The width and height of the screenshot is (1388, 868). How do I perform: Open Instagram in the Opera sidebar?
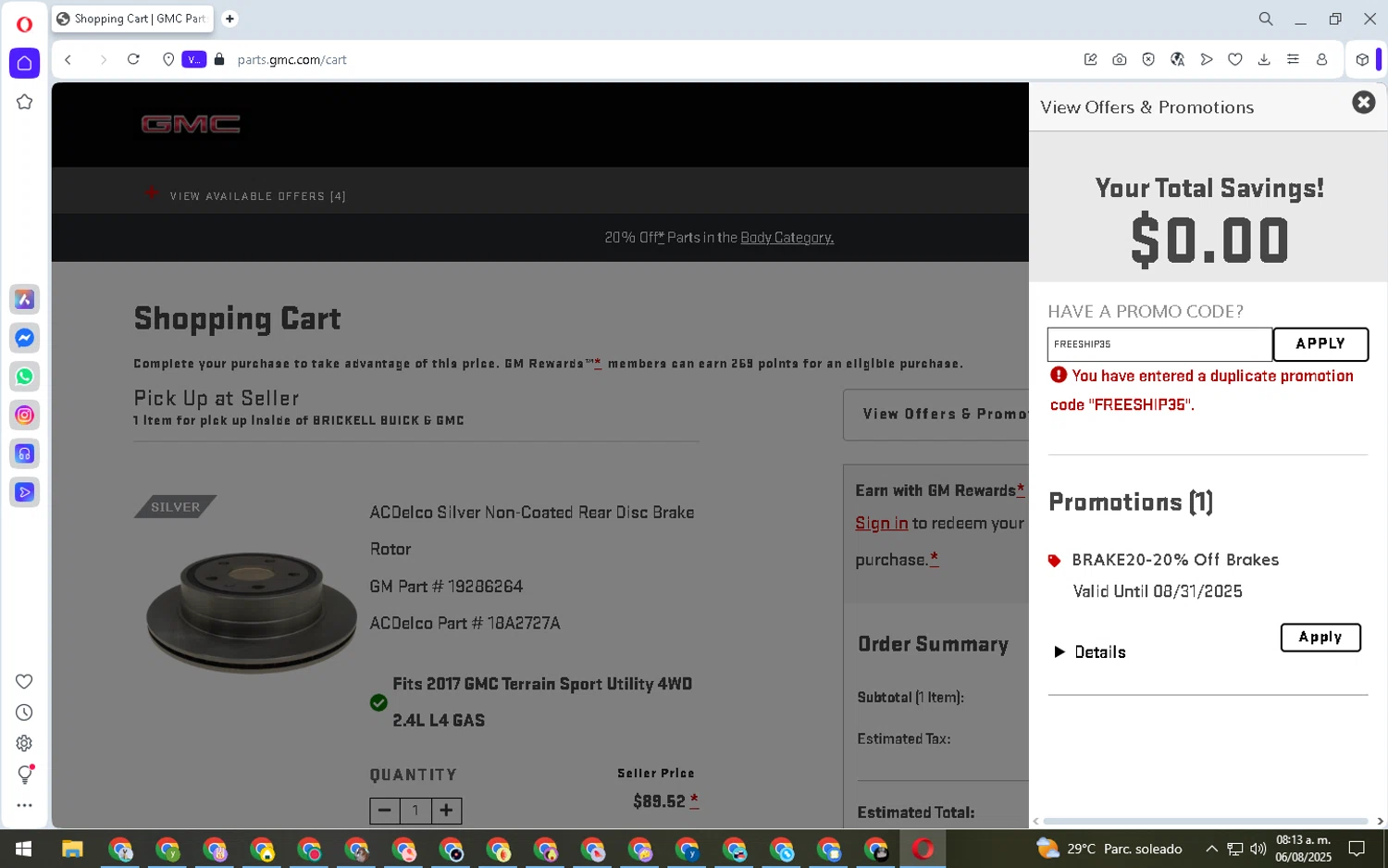coord(24,415)
